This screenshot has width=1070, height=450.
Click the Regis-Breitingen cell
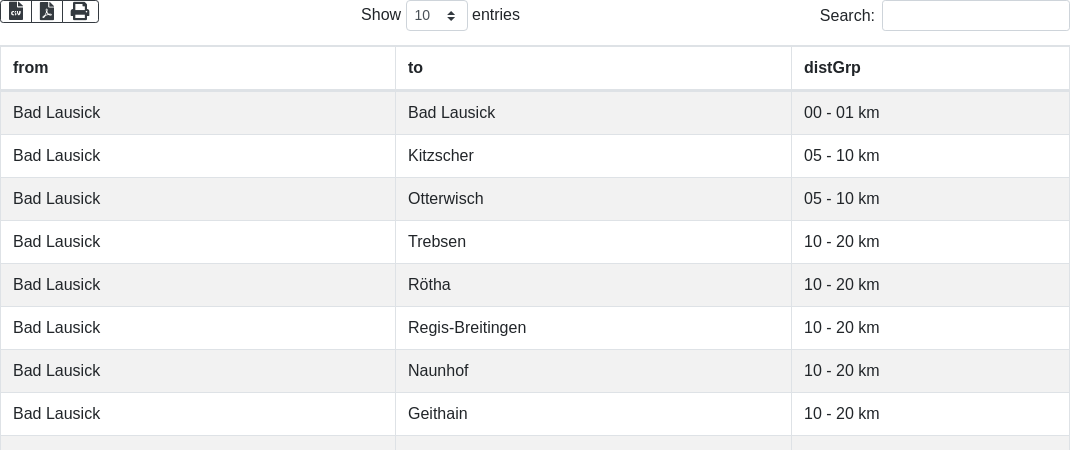(594, 328)
